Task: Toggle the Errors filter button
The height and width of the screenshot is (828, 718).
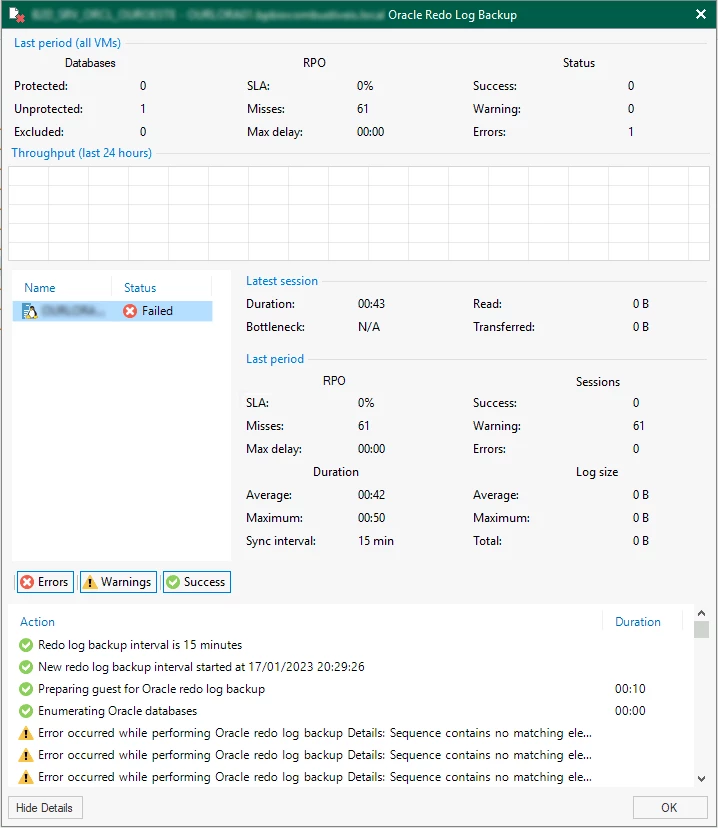Action: click(x=45, y=582)
